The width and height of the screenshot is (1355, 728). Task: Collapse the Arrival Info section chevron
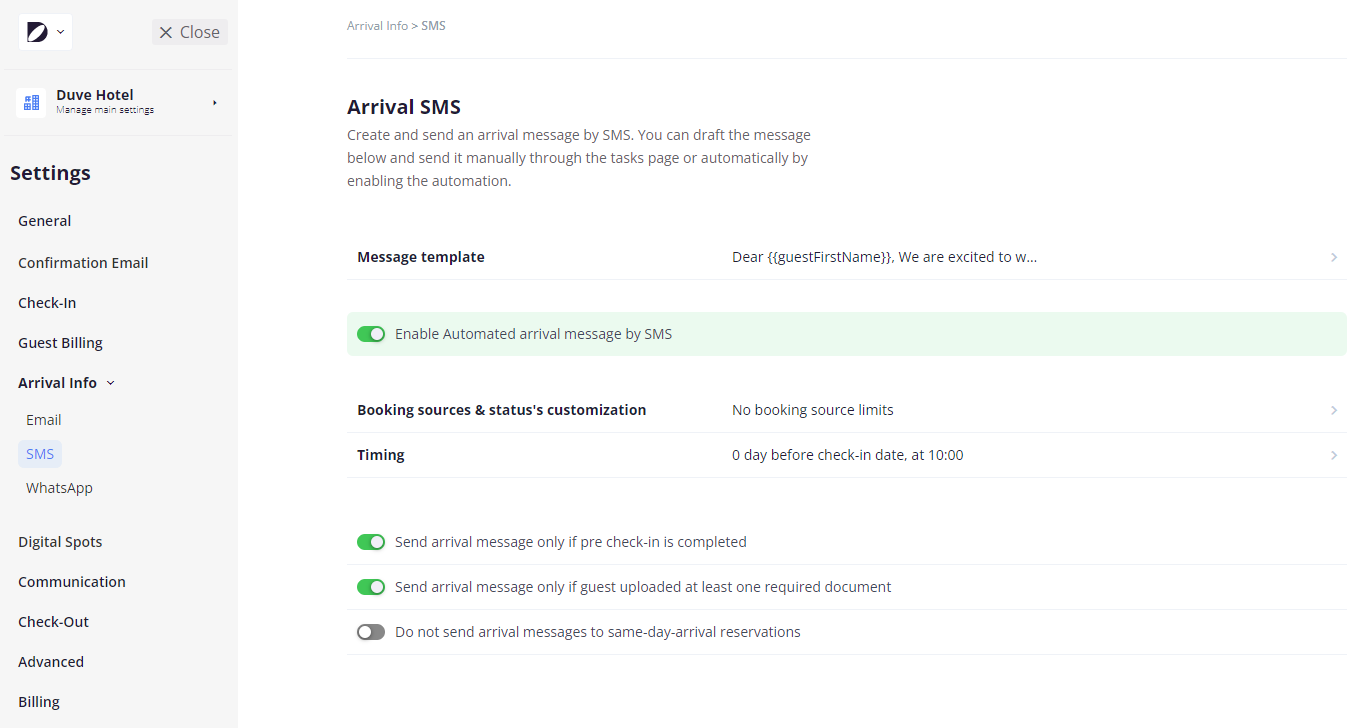(111, 382)
